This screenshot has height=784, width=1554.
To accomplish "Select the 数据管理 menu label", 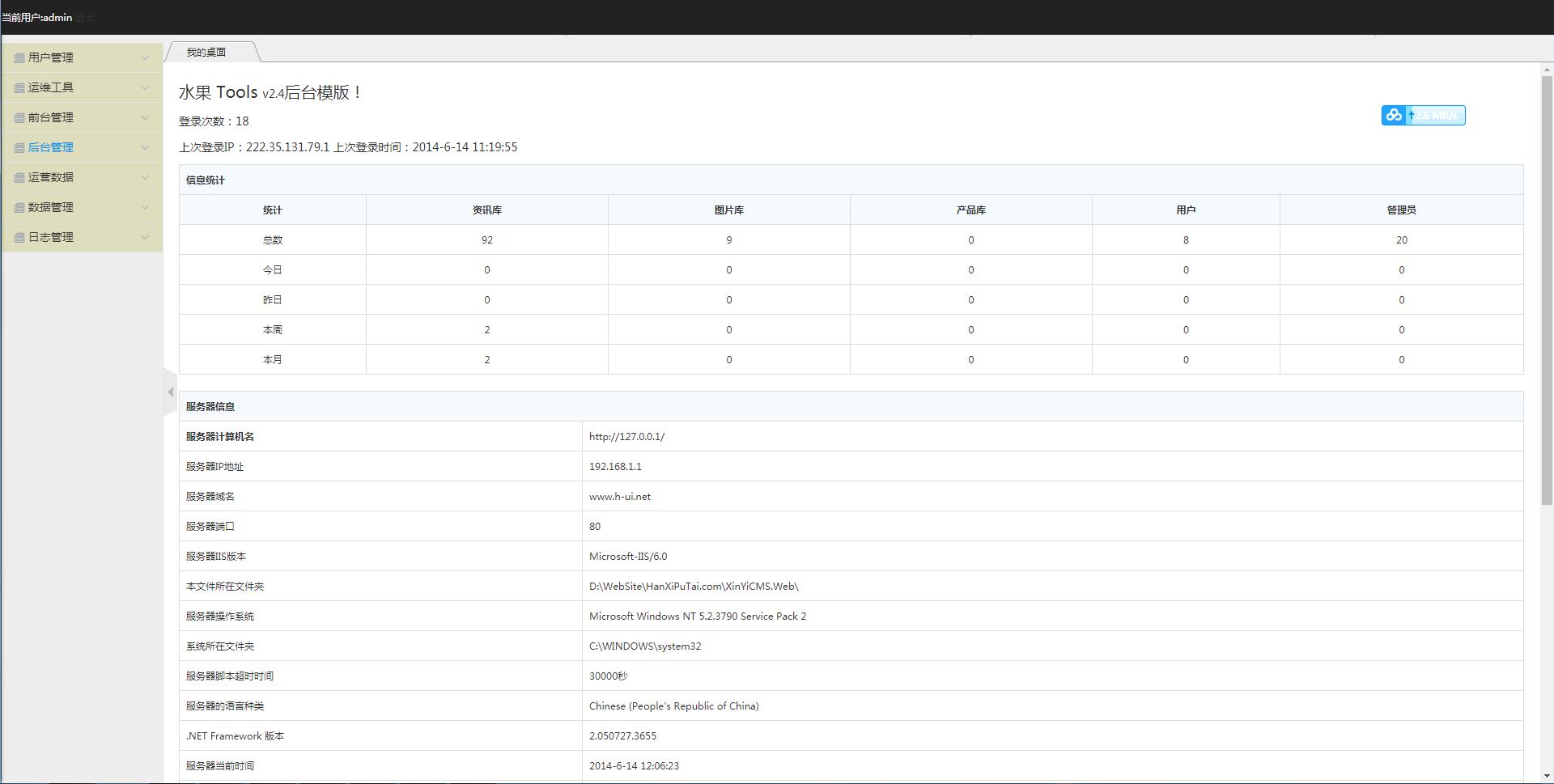I will (51, 207).
